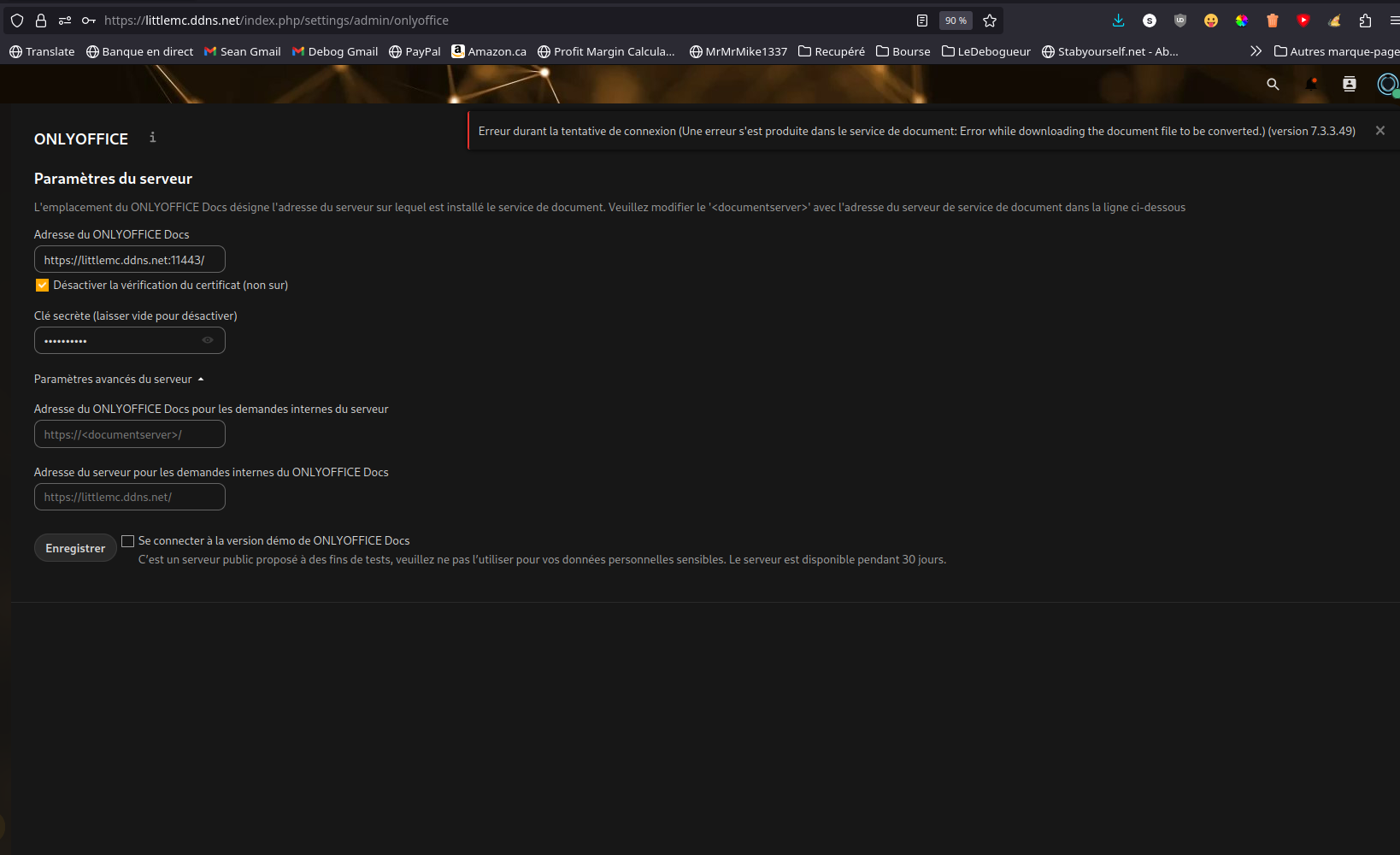Show more bookmarks with the chevron
The image size is (1400, 855).
(1256, 51)
